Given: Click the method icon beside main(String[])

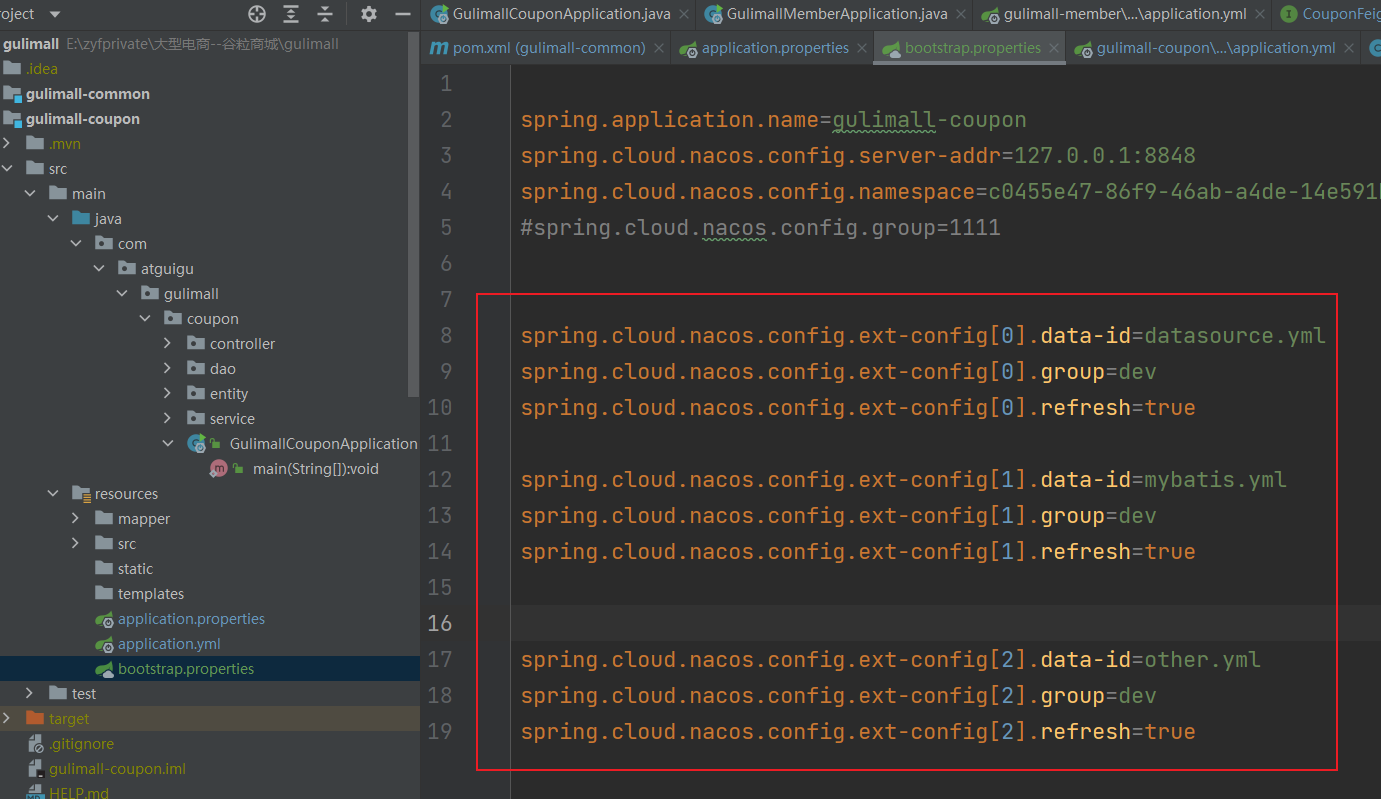Looking at the screenshot, I should click(218, 469).
